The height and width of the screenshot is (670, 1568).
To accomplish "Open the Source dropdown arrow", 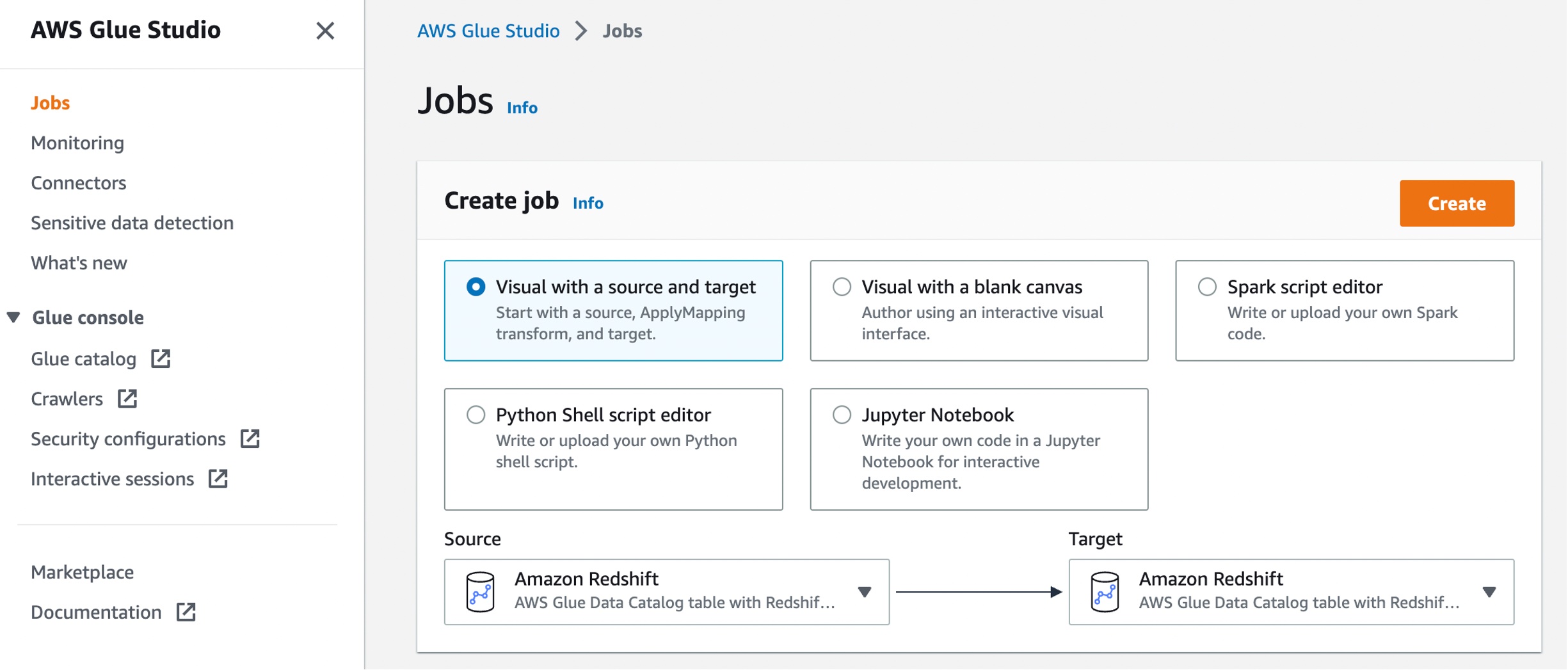I will (x=865, y=592).
